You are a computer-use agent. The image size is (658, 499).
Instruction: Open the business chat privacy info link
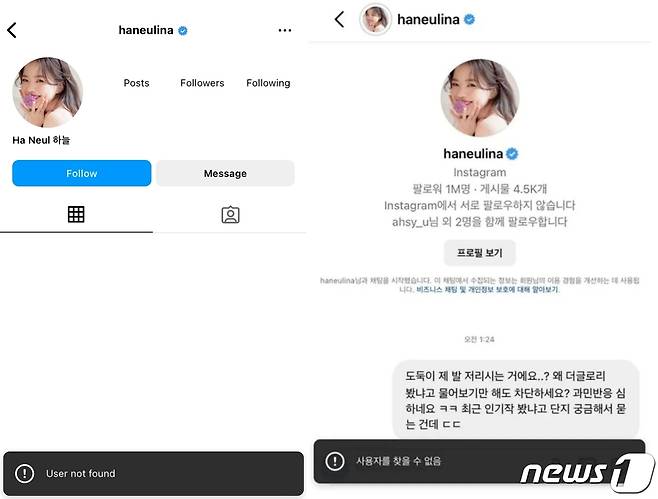tap(487, 290)
